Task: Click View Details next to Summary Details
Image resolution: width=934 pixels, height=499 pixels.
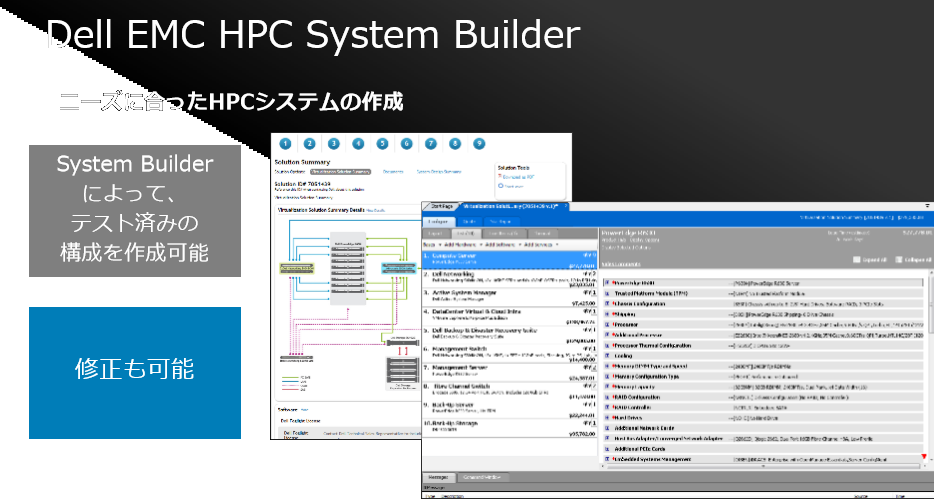Action: pos(375,210)
